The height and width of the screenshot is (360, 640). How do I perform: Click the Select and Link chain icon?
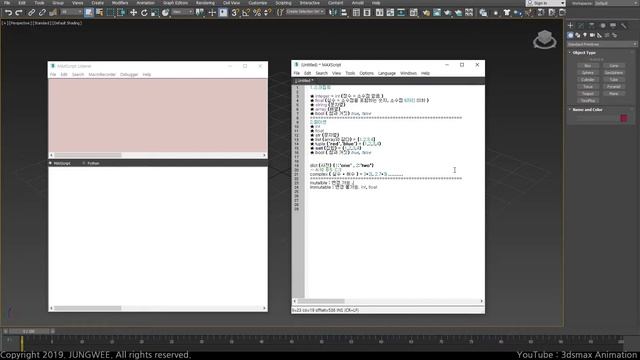[31, 13]
